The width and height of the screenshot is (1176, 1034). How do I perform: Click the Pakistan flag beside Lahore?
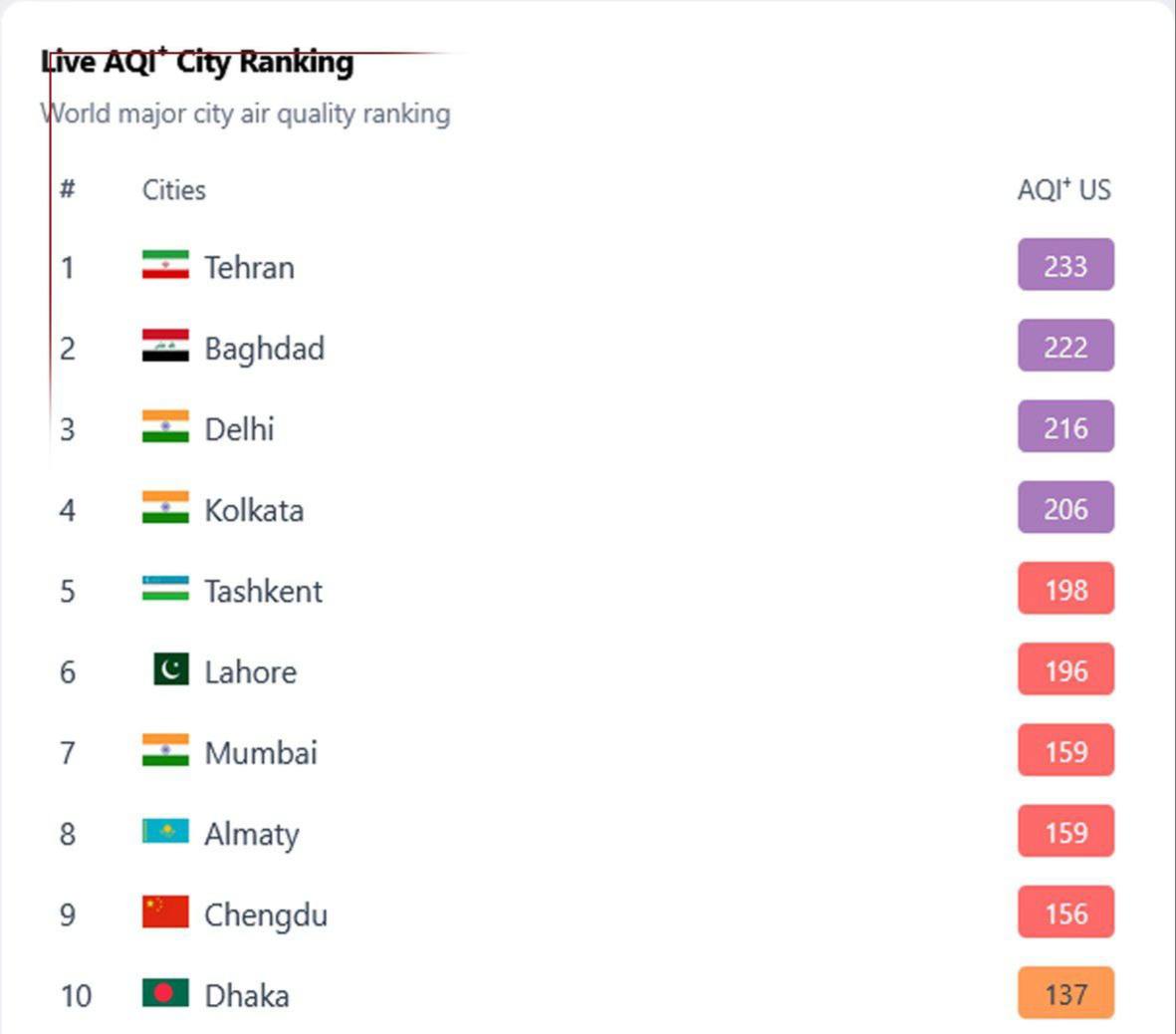tap(171, 669)
